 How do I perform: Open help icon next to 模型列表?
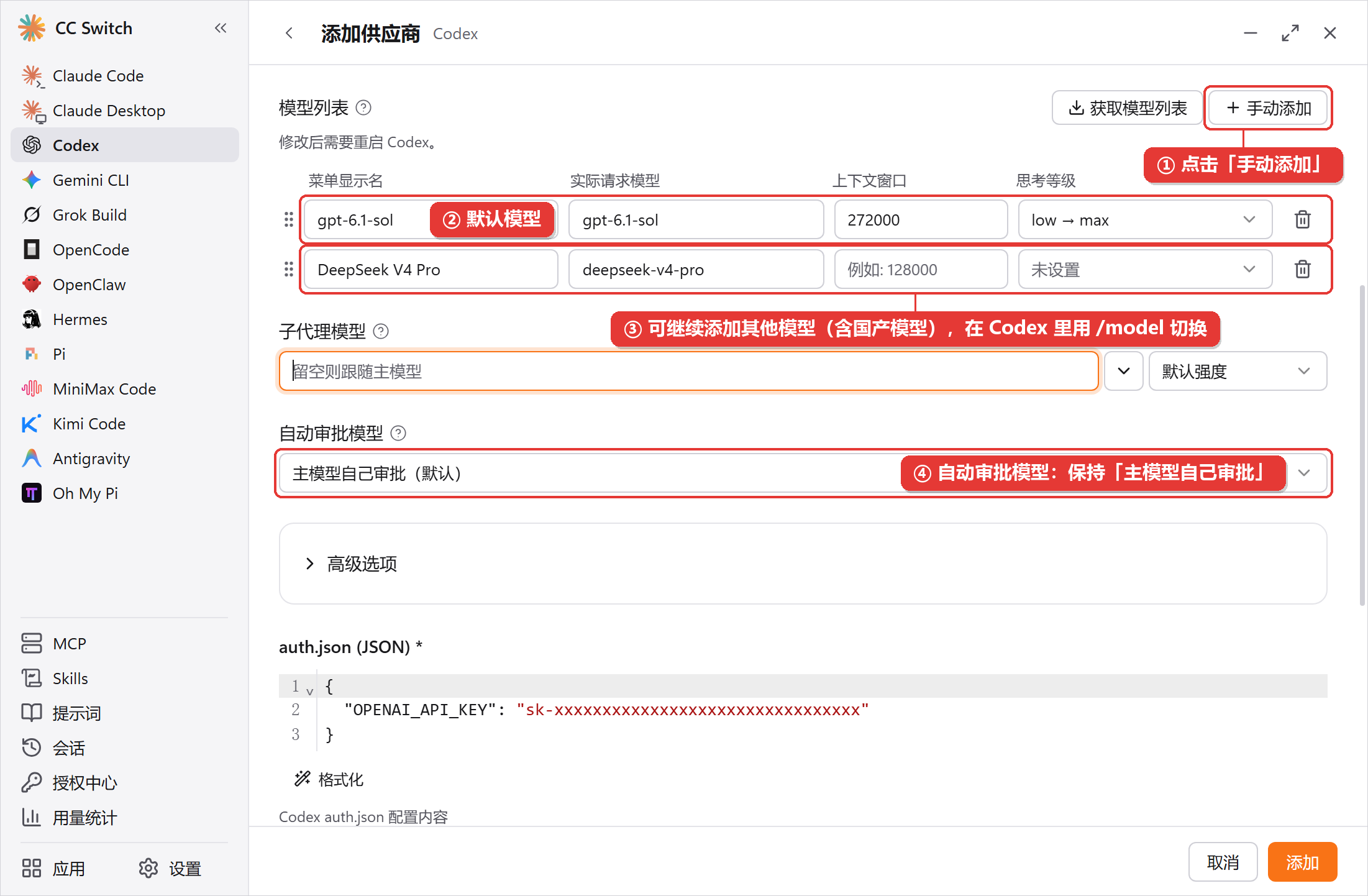click(x=363, y=108)
